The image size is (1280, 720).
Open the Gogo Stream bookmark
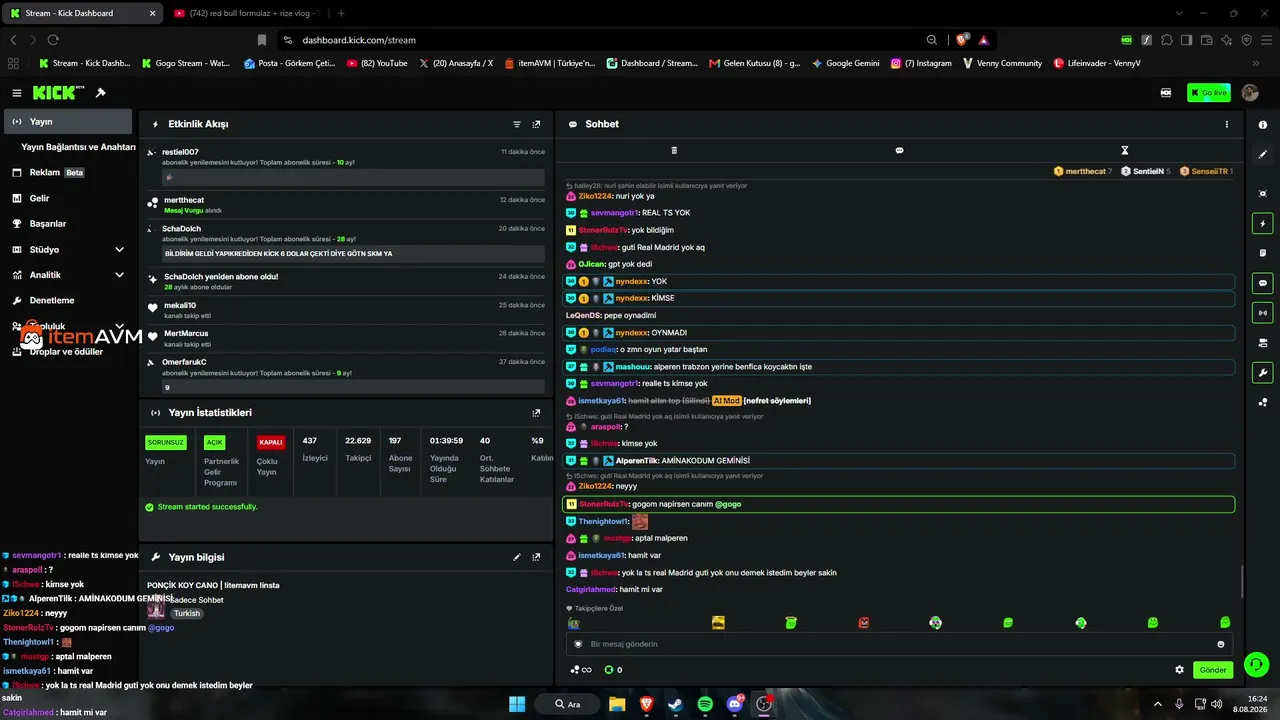tap(186, 63)
